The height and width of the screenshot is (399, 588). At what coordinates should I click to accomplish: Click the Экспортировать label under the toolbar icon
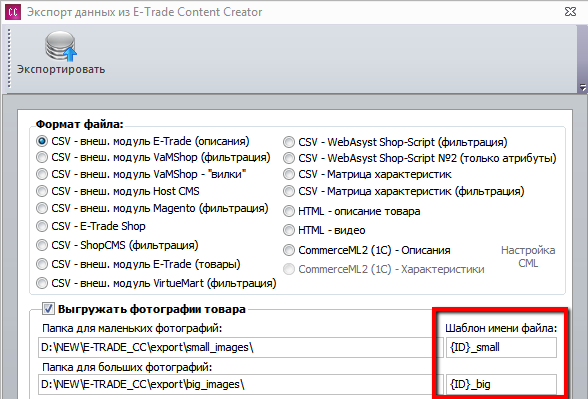(x=61, y=70)
